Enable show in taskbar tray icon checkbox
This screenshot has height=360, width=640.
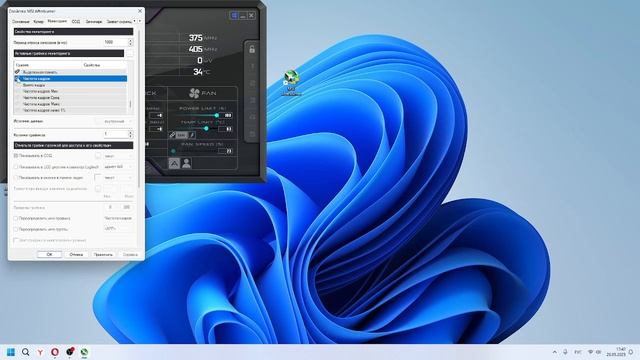pyautogui.click(x=16, y=178)
